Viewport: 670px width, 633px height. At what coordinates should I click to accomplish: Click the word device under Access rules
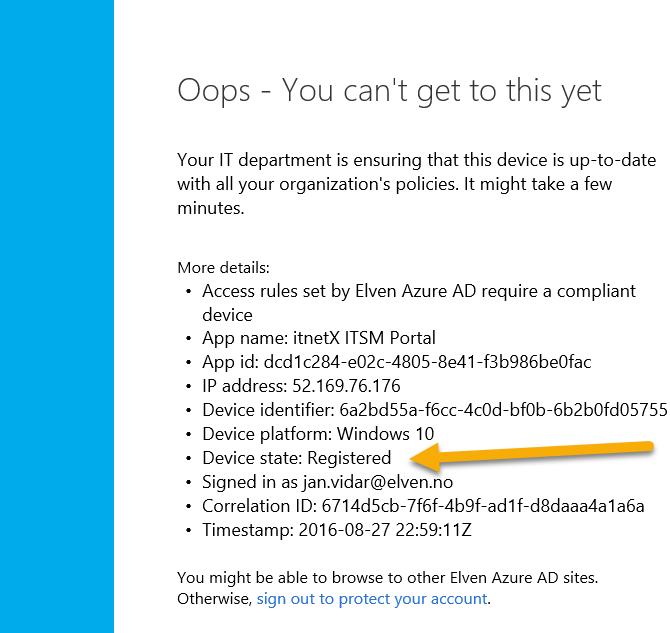[227, 315]
